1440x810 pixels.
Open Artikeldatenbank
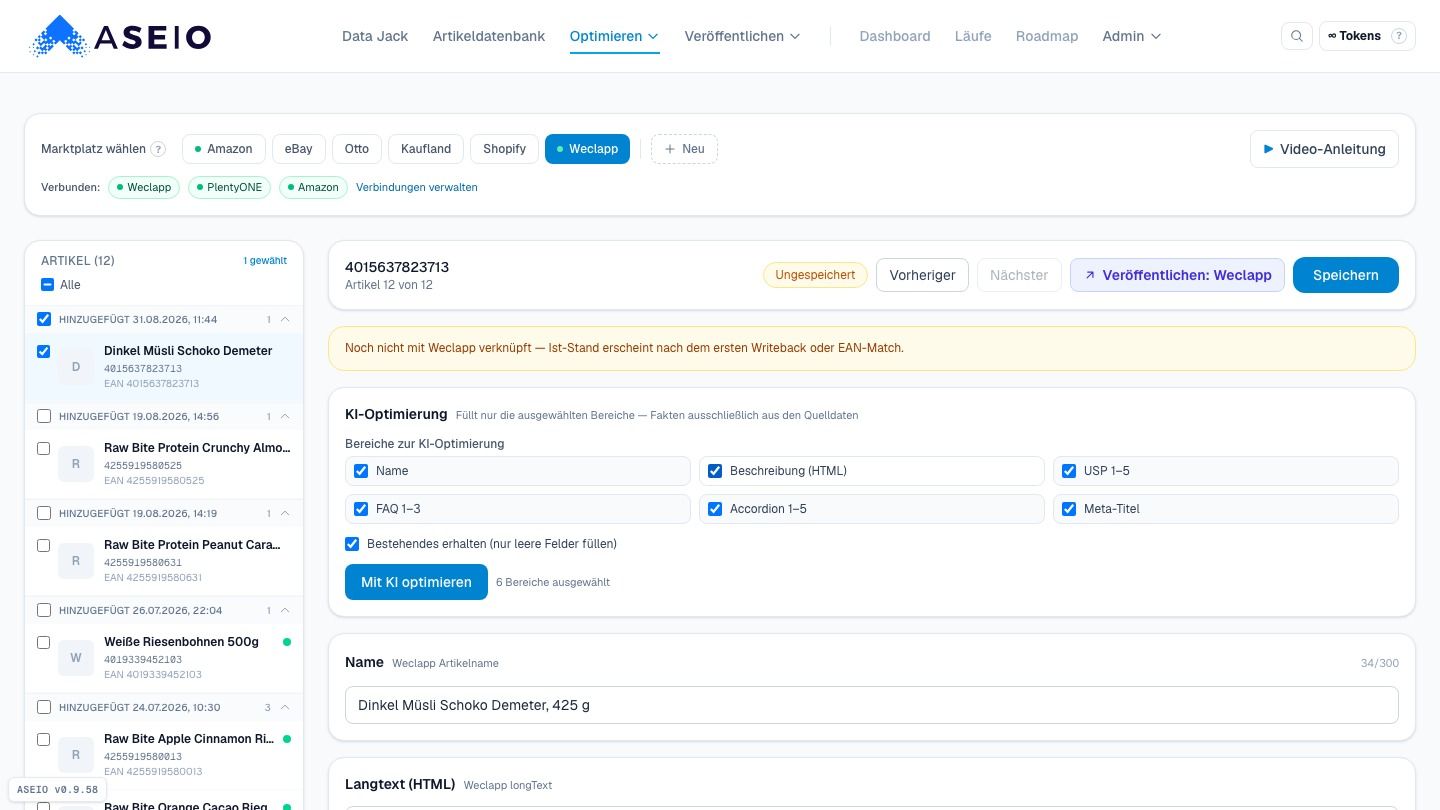pos(489,36)
